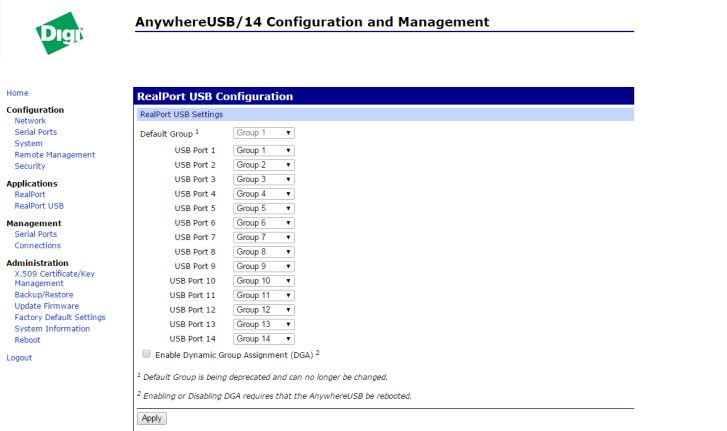
Task: Open the Backup/Restore page
Action: click(44, 295)
